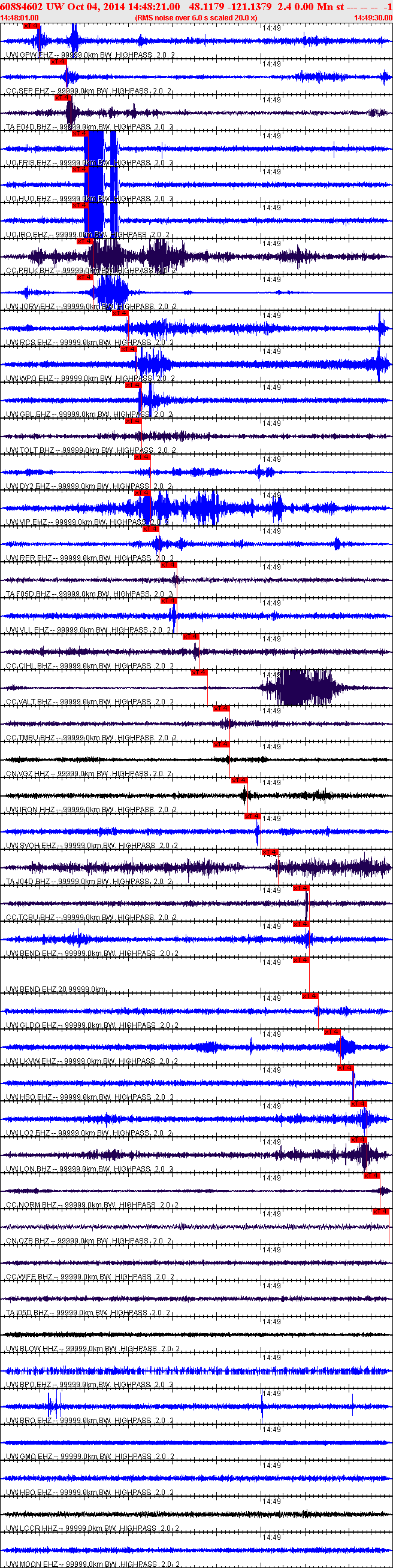Viewport: 393px width, 1568px height.
Task: Select the TA.F05D.BHZ station label
Action: [x=90, y=594]
